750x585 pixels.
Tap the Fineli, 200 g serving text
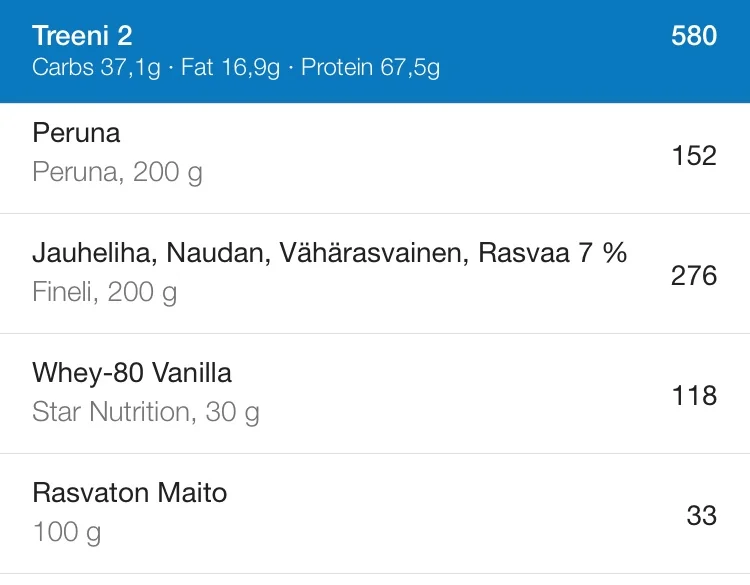point(104,292)
